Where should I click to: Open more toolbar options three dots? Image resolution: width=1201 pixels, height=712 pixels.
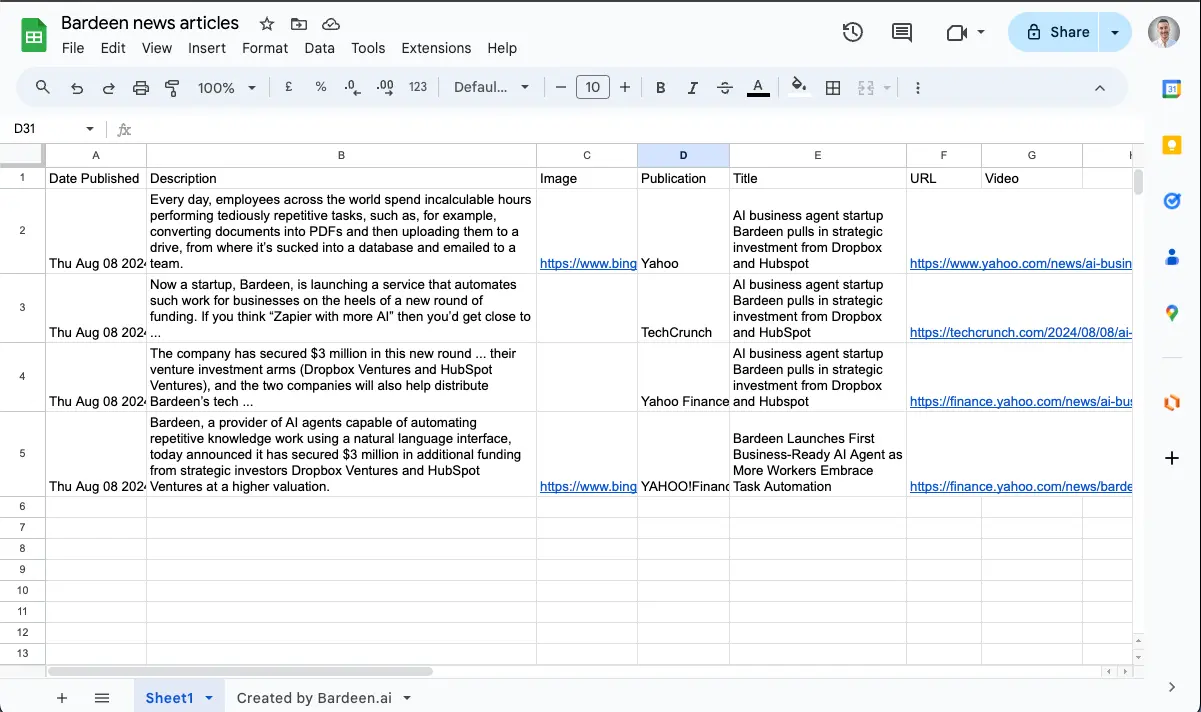click(918, 88)
